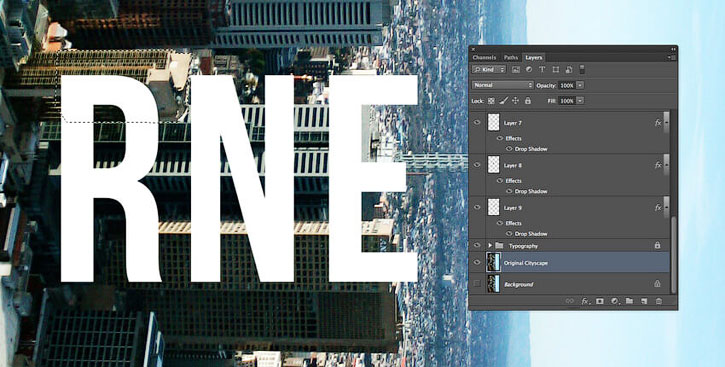Open the Kind filter type dropdown

489,70
